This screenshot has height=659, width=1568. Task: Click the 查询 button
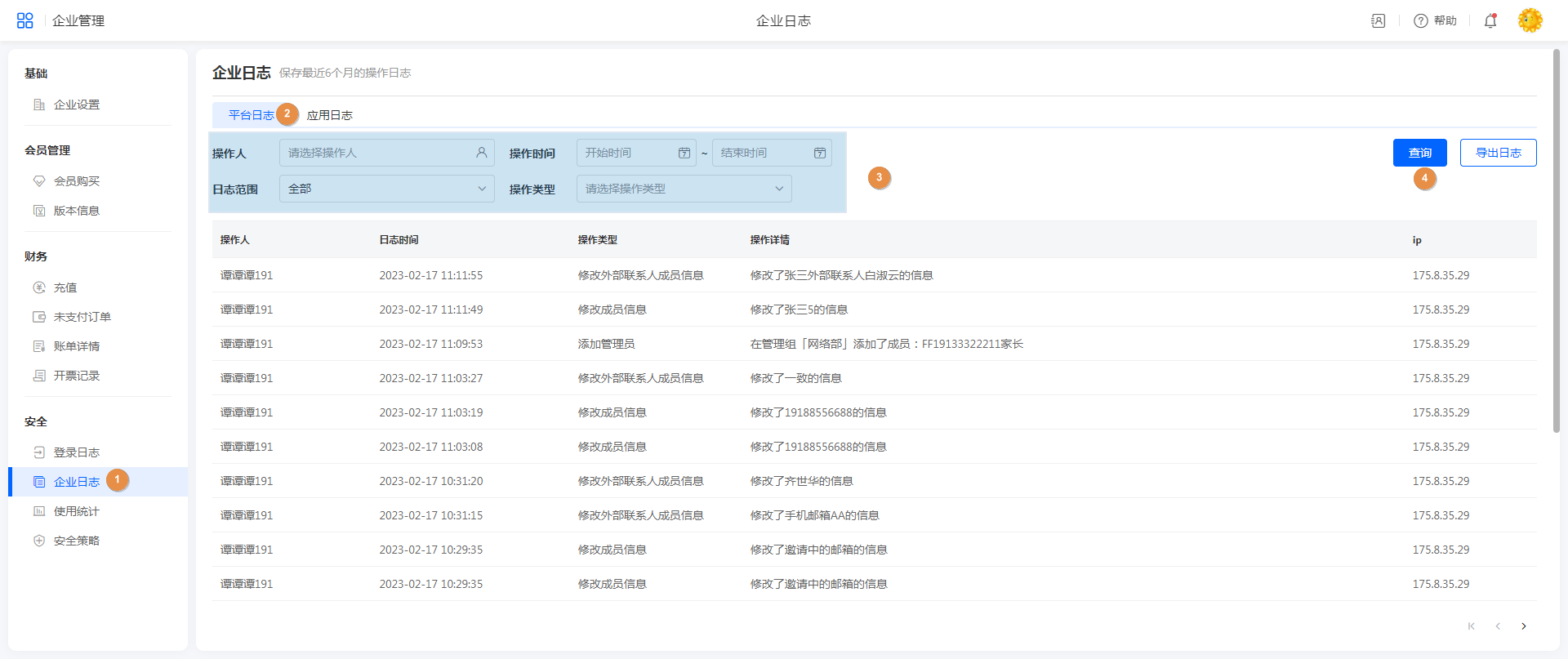click(1419, 153)
